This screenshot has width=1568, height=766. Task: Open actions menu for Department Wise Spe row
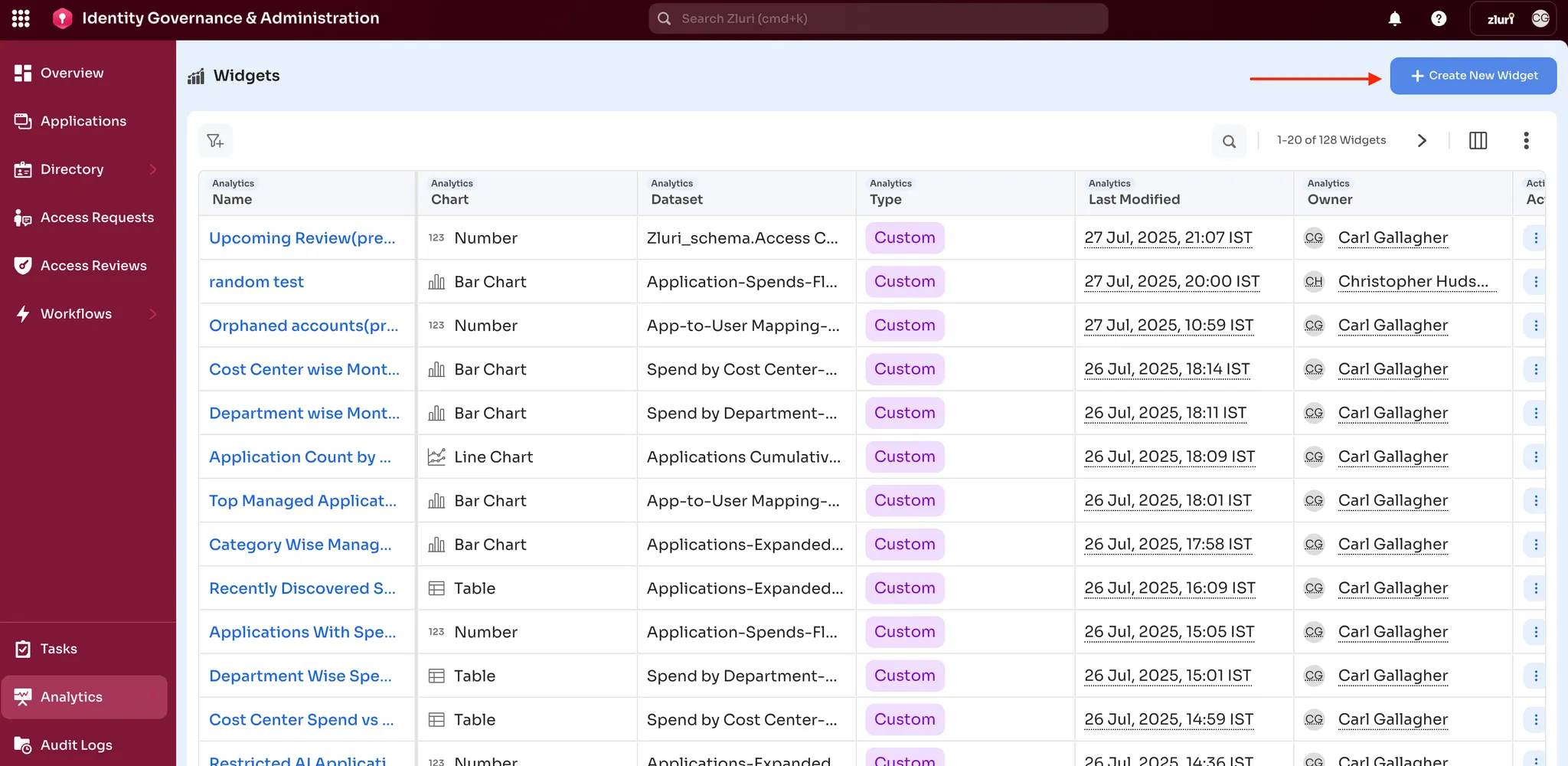[1535, 676]
